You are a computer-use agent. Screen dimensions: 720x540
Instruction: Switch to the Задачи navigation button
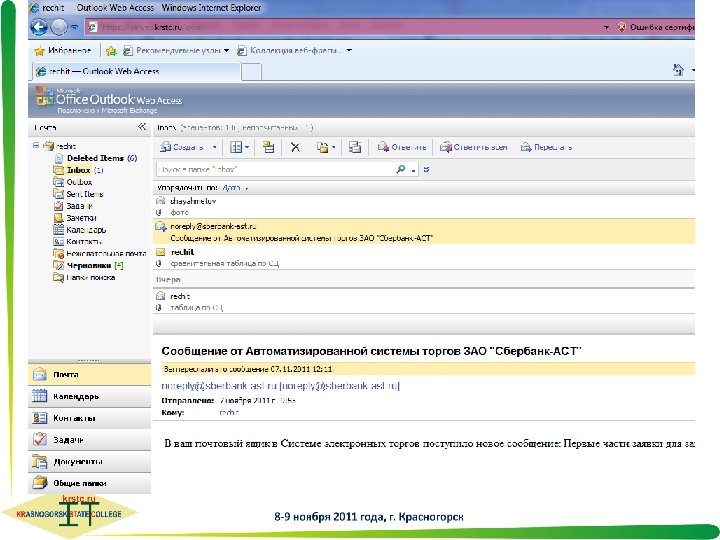point(90,440)
